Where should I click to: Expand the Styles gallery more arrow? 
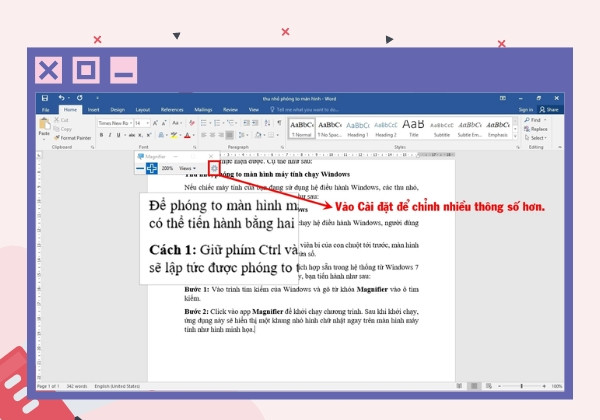(x=515, y=137)
